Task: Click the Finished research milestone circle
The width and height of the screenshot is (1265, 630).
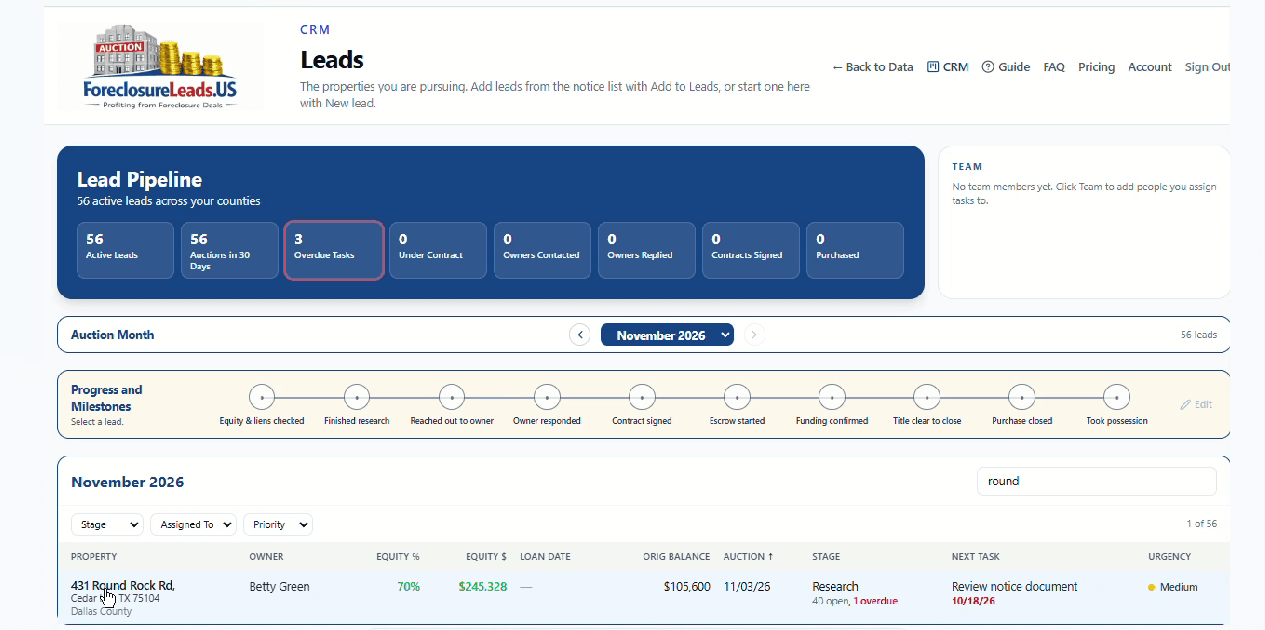Action: click(x=357, y=397)
